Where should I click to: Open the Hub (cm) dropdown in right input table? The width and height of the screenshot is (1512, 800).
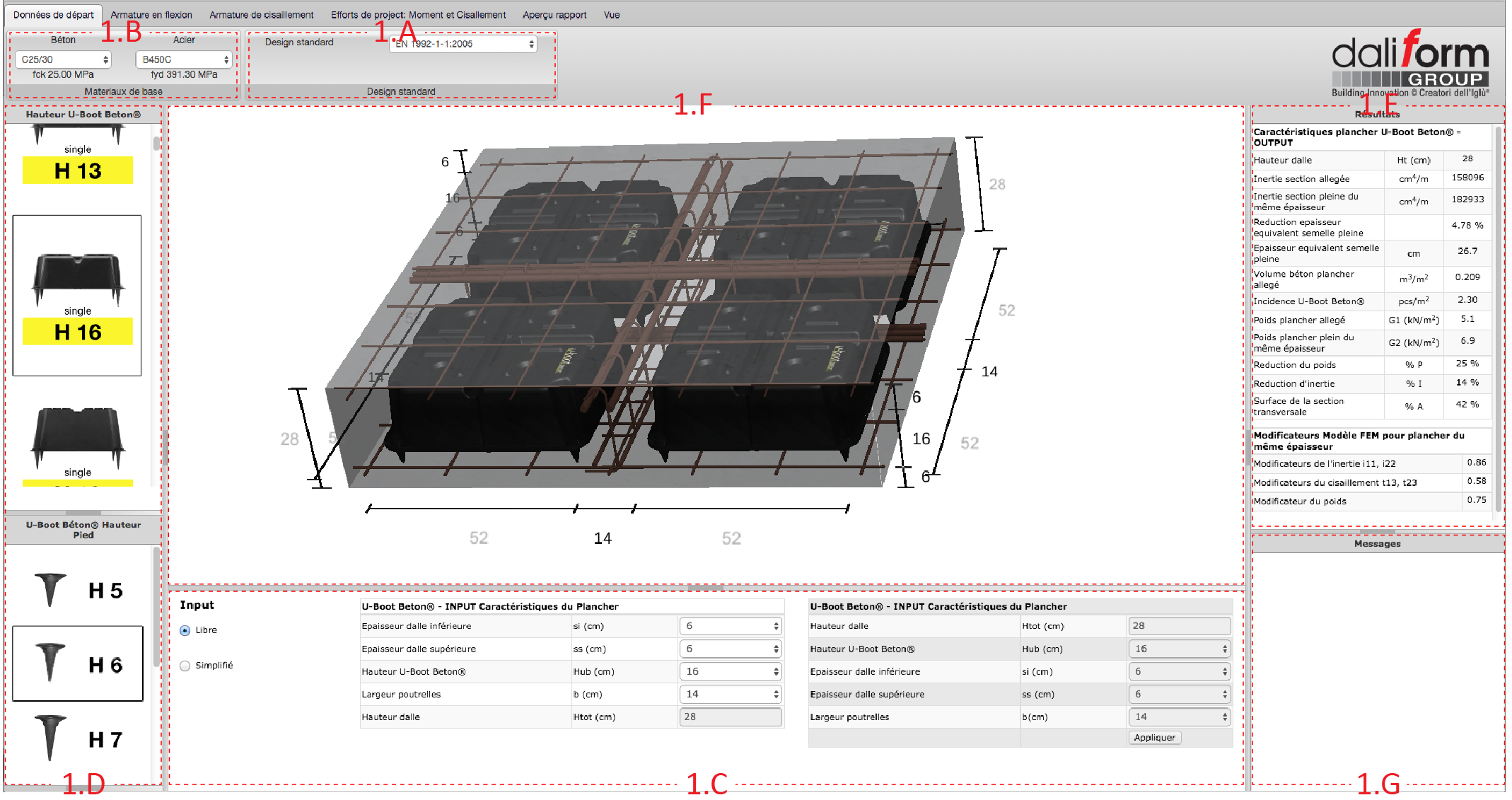pos(1179,649)
